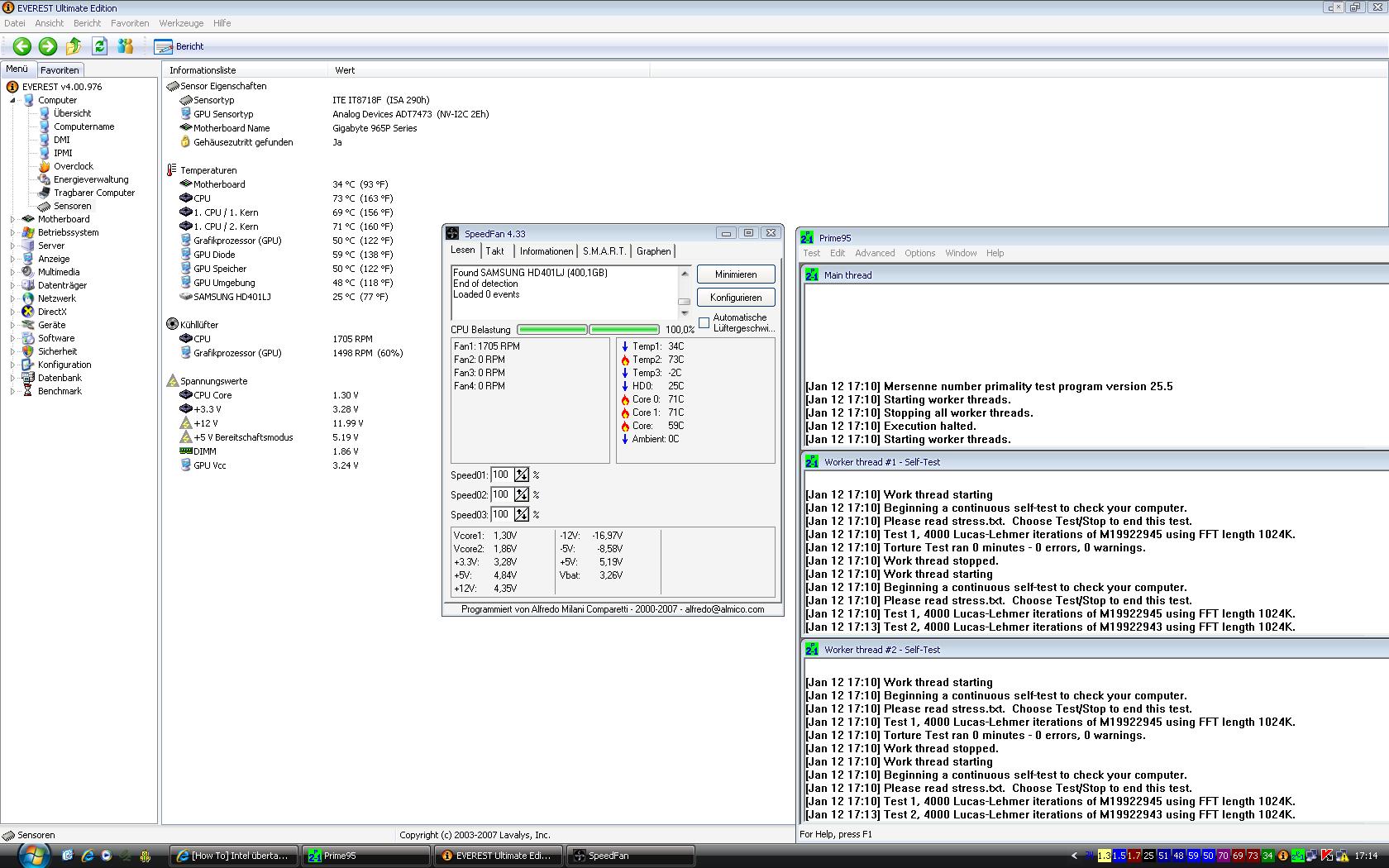Select the Übersicht item under Computer

72,113
